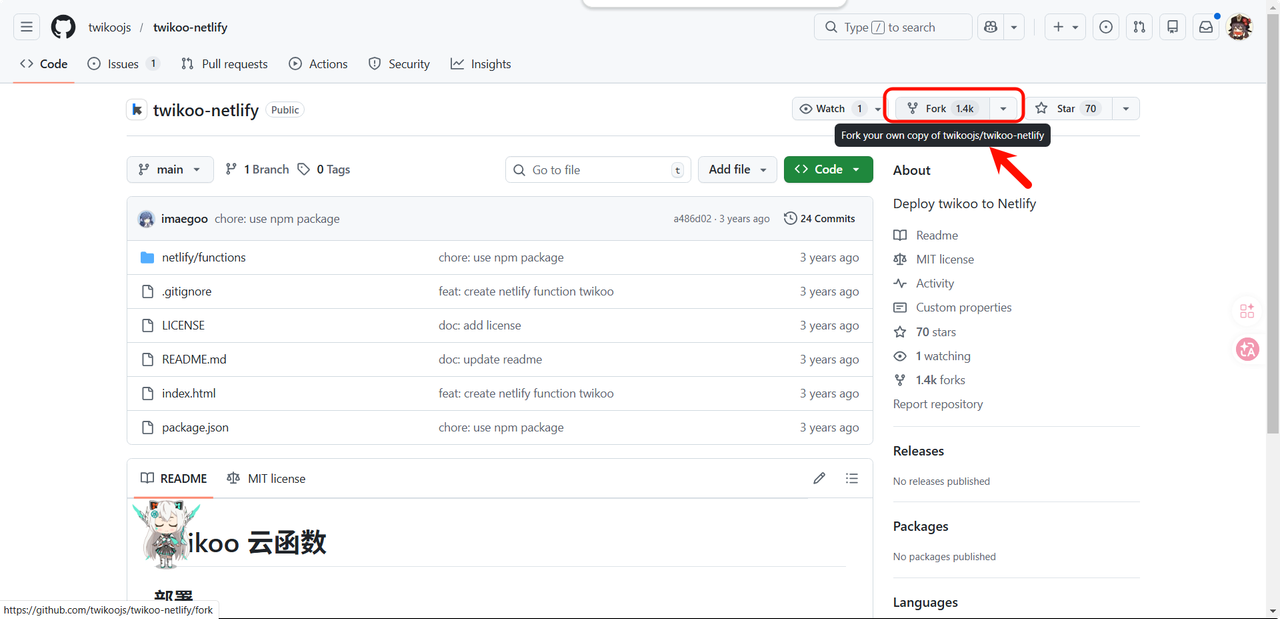Switch to the Issues tab
The height and width of the screenshot is (619, 1280).
pyautogui.click(x=123, y=64)
